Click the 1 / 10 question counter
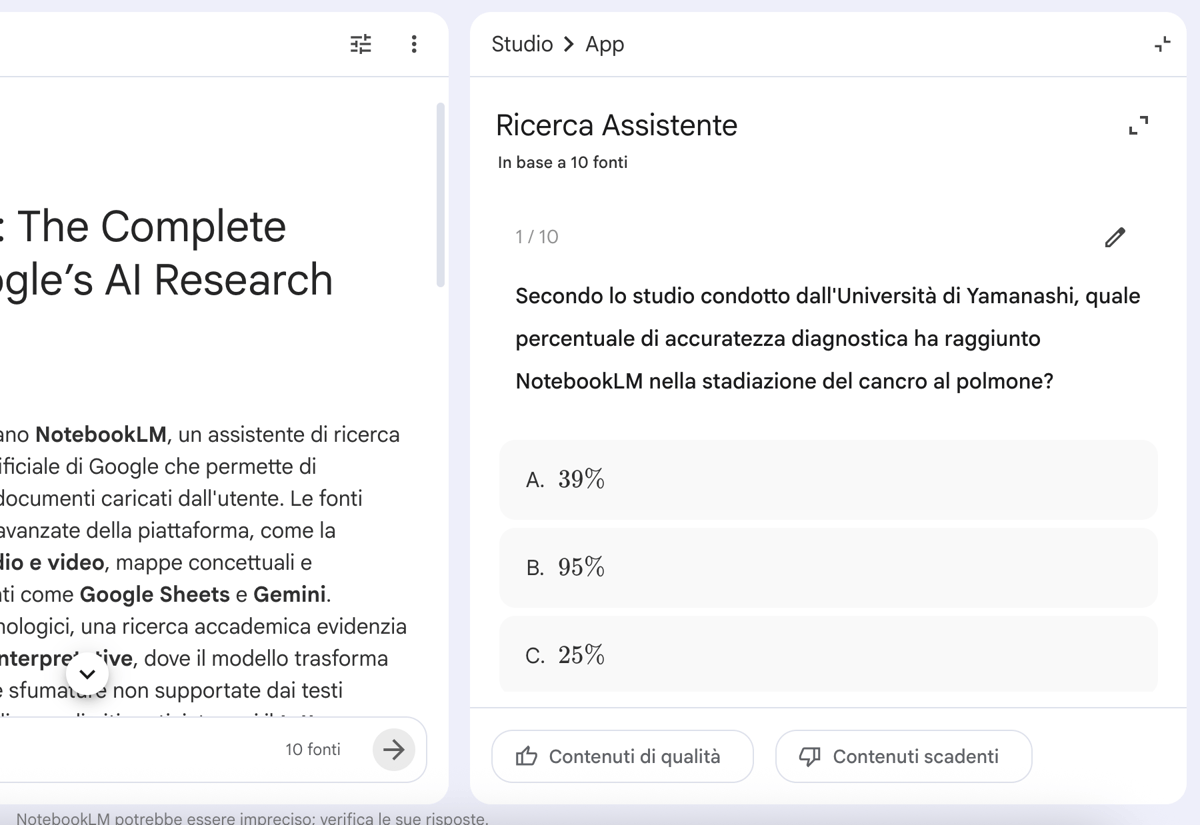This screenshot has width=1200, height=825. [x=537, y=237]
